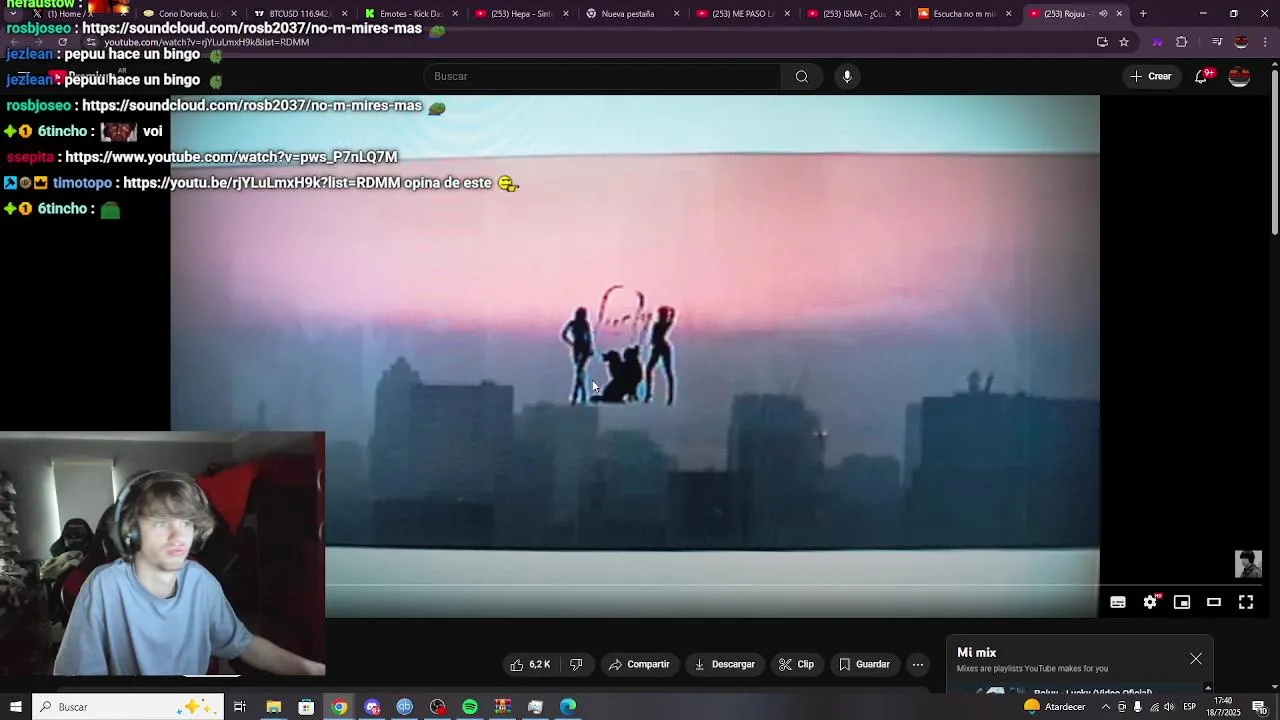1280x720 pixels.
Task: Click YouTube search magnifier button
Action: tap(802, 76)
